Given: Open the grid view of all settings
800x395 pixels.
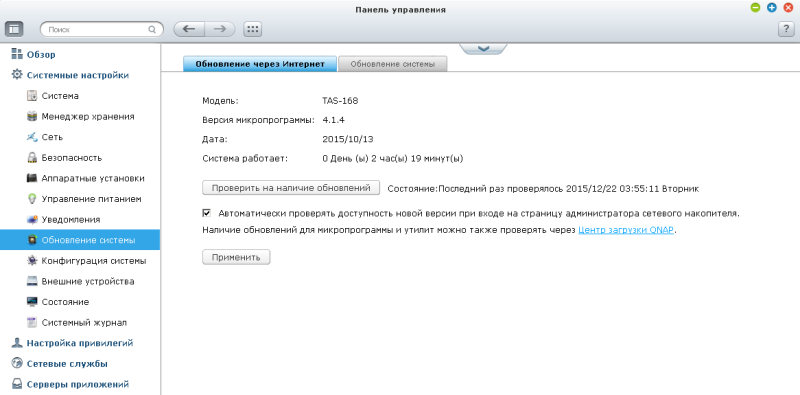Looking at the screenshot, I should coord(253,29).
